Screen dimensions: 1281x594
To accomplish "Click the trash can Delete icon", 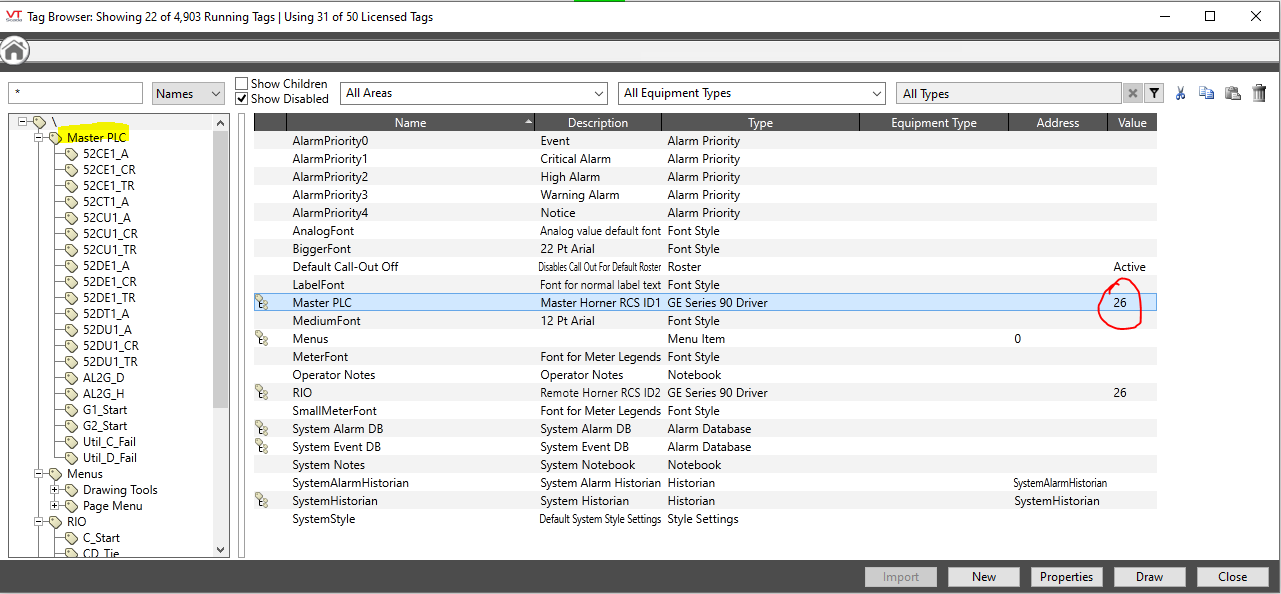I will click(1259, 93).
